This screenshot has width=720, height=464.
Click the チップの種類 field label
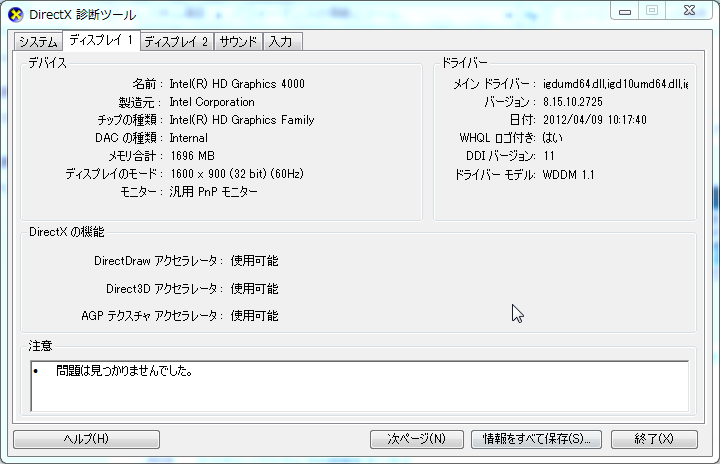click(x=130, y=120)
